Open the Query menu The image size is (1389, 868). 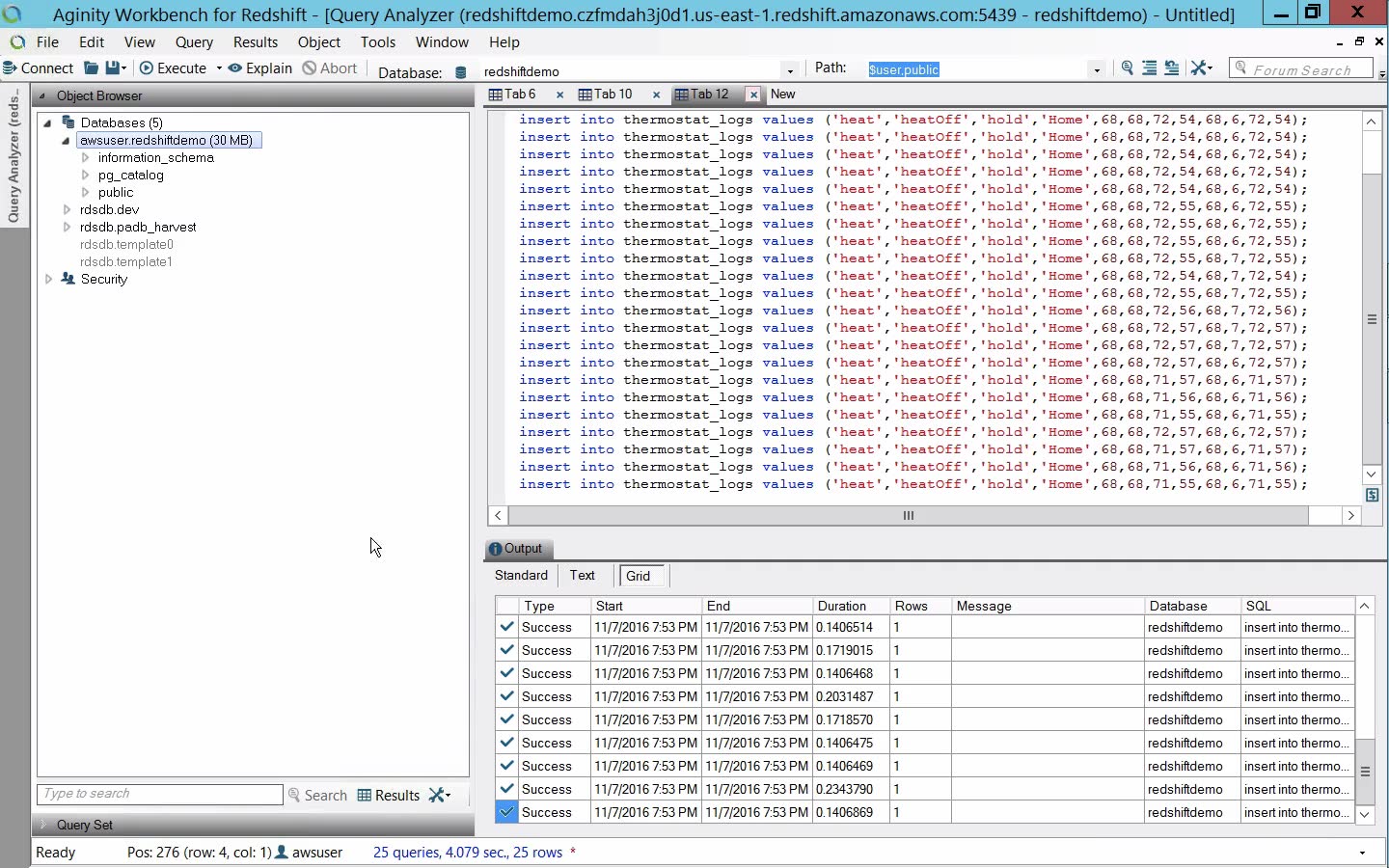tap(194, 42)
